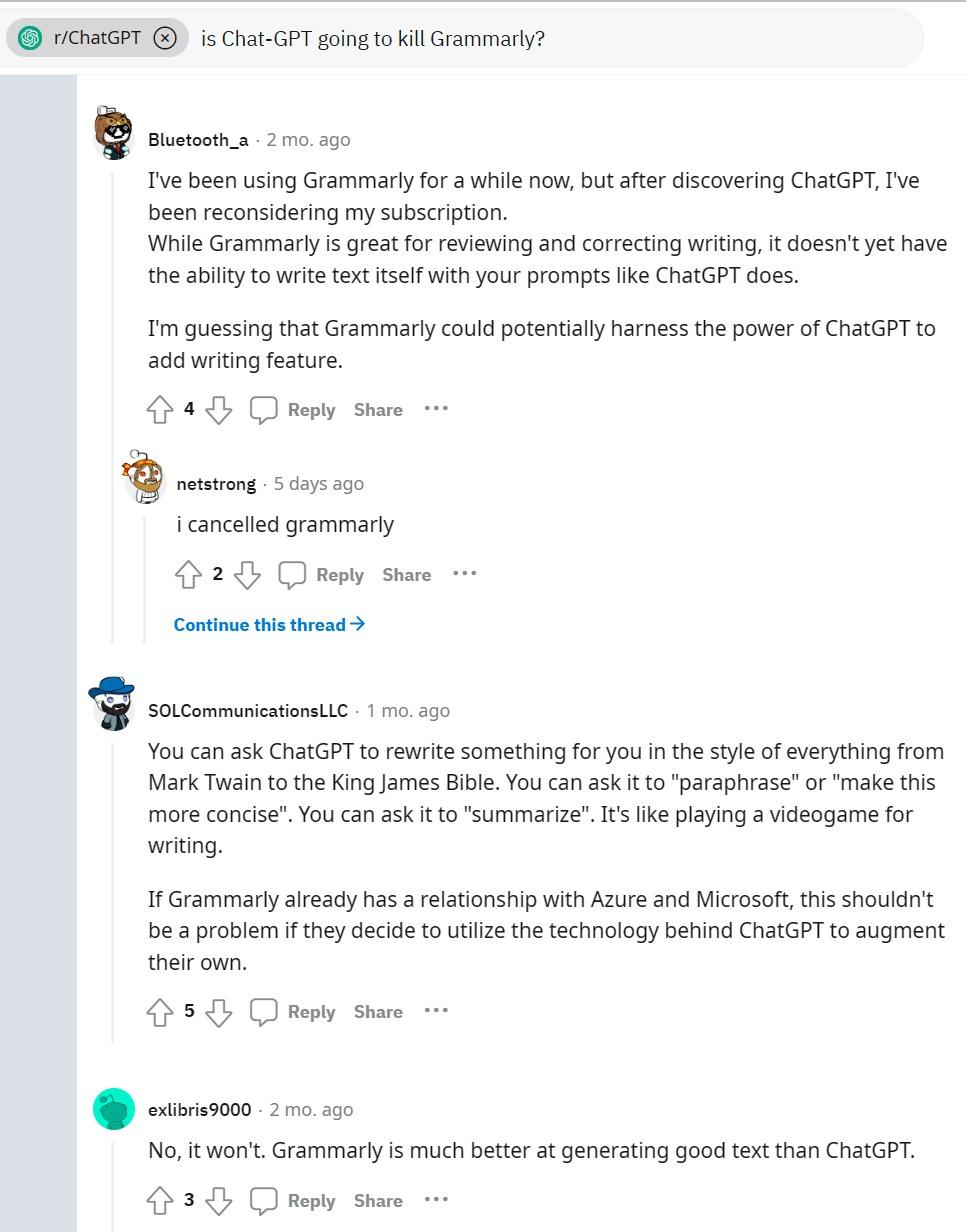Share SOLCommunicationsLLC's comment
Viewport: 966px width, 1232px height.
378,1011
